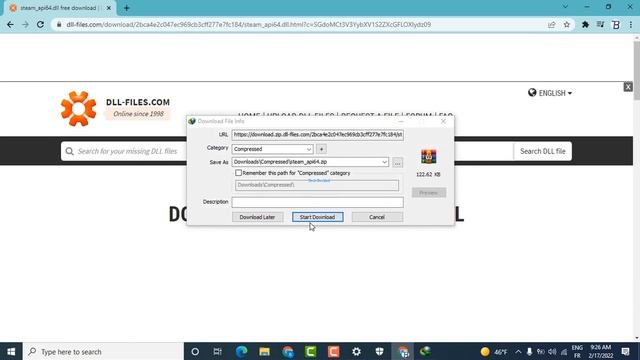Launch Microsoft Edge from the taskbar
Viewport: 640px width, 360px height.
tap(242, 351)
